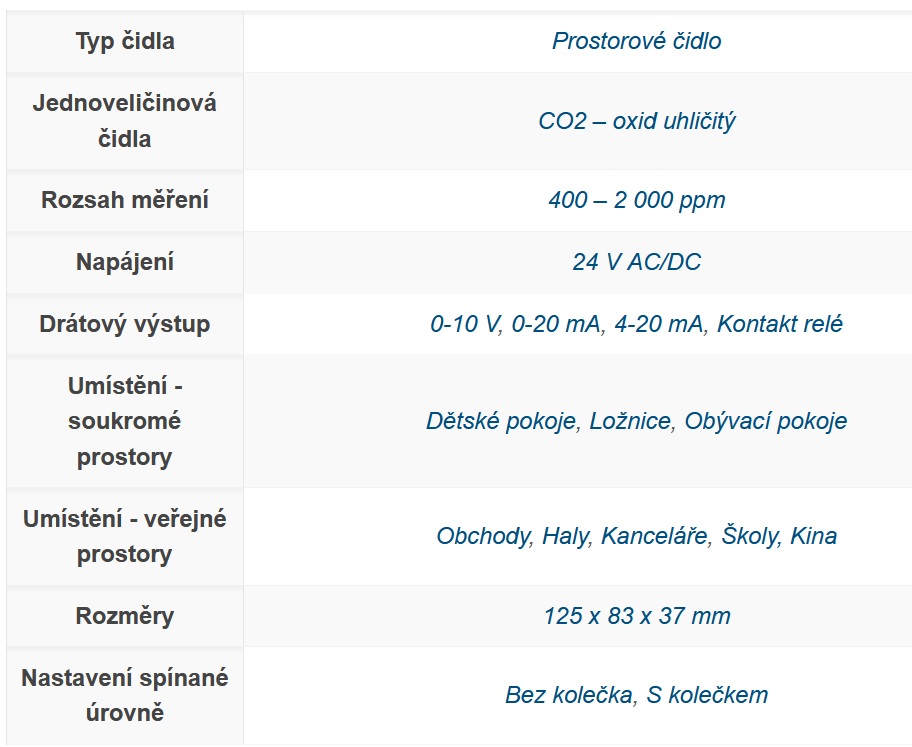
Task: Click the Prostorové čidlo value link
Action: pyautogui.click(x=636, y=41)
